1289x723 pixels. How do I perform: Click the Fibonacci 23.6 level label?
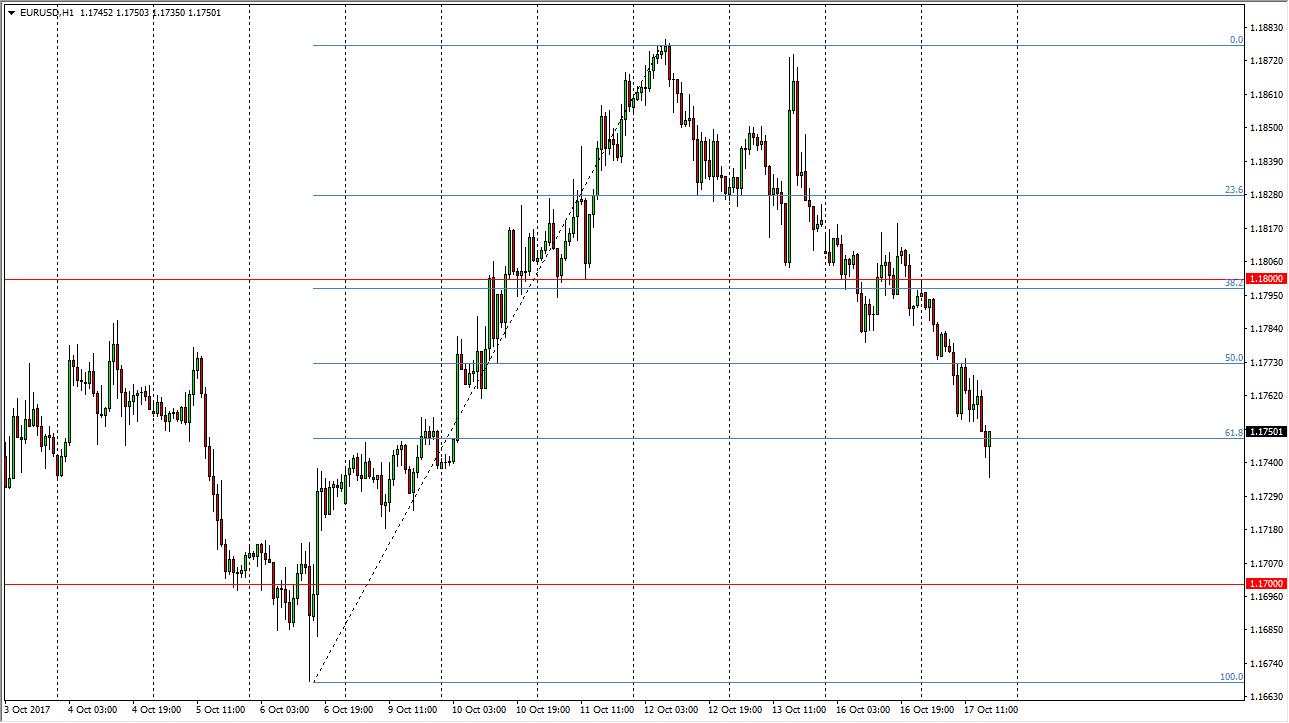coord(1234,190)
